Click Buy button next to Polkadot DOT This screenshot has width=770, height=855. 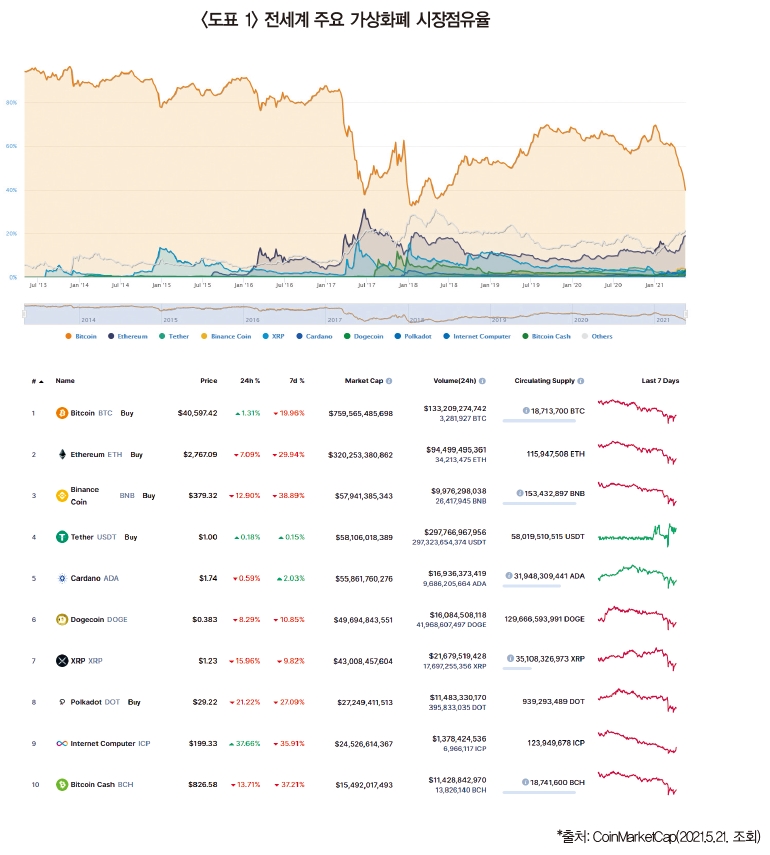(x=134, y=702)
